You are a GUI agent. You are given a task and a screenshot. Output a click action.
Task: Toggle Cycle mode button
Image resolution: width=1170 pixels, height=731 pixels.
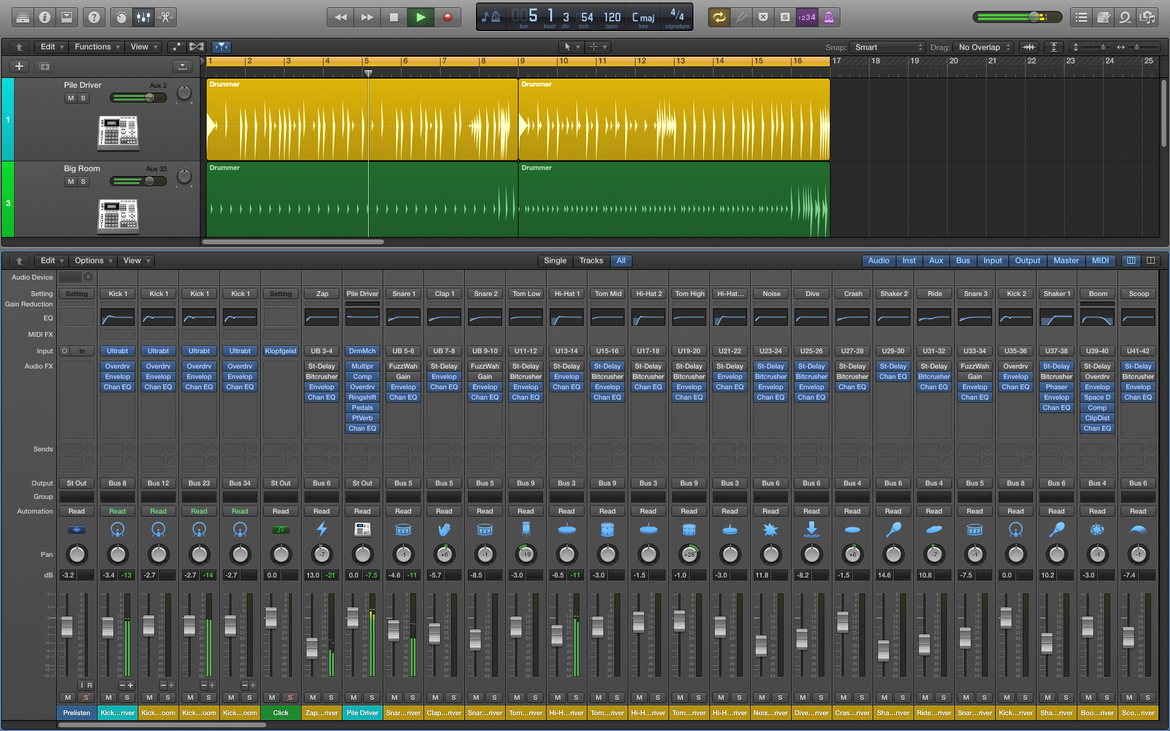[719, 16]
